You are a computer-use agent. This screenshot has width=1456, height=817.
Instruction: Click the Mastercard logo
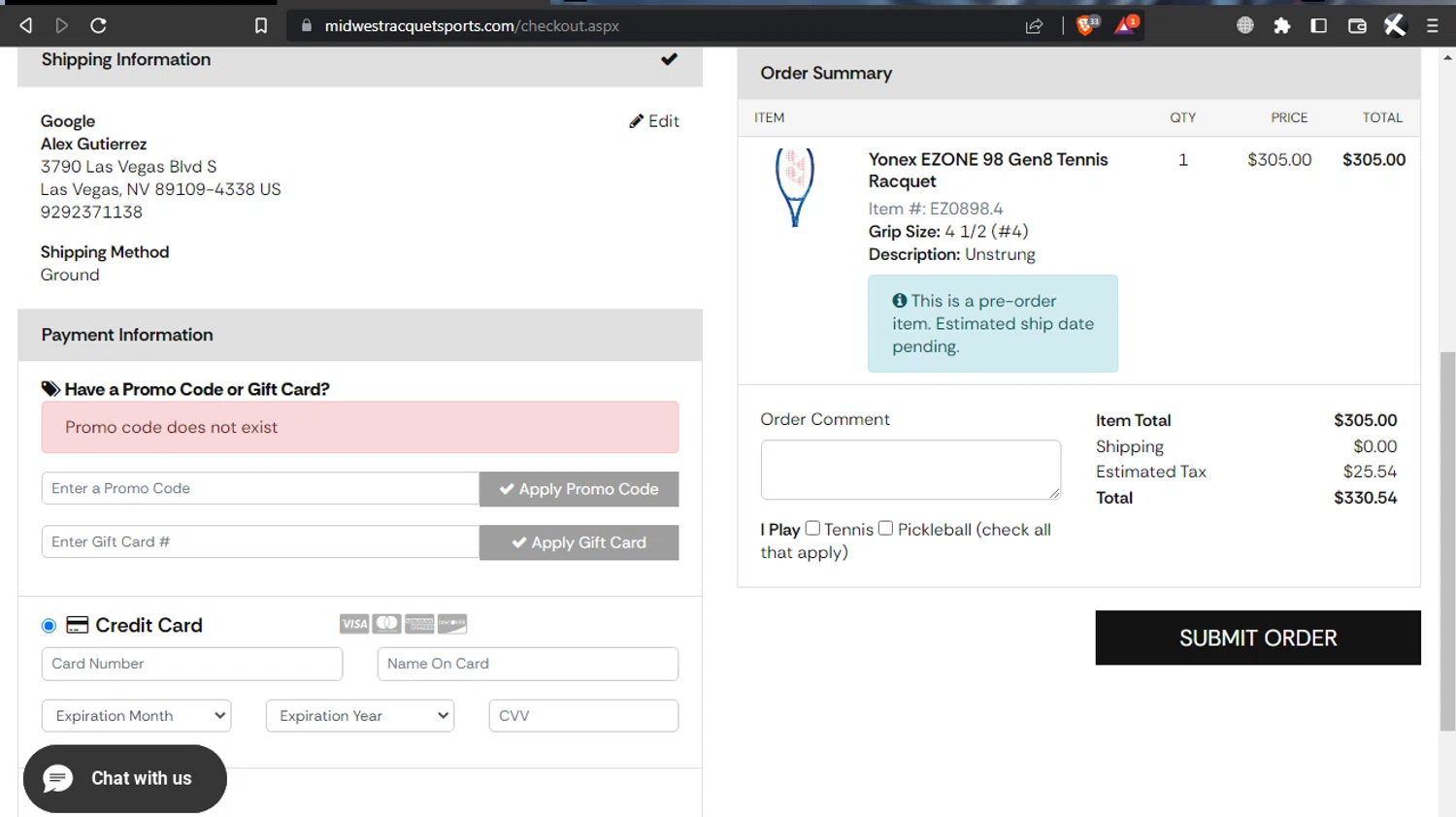(x=387, y=624)
